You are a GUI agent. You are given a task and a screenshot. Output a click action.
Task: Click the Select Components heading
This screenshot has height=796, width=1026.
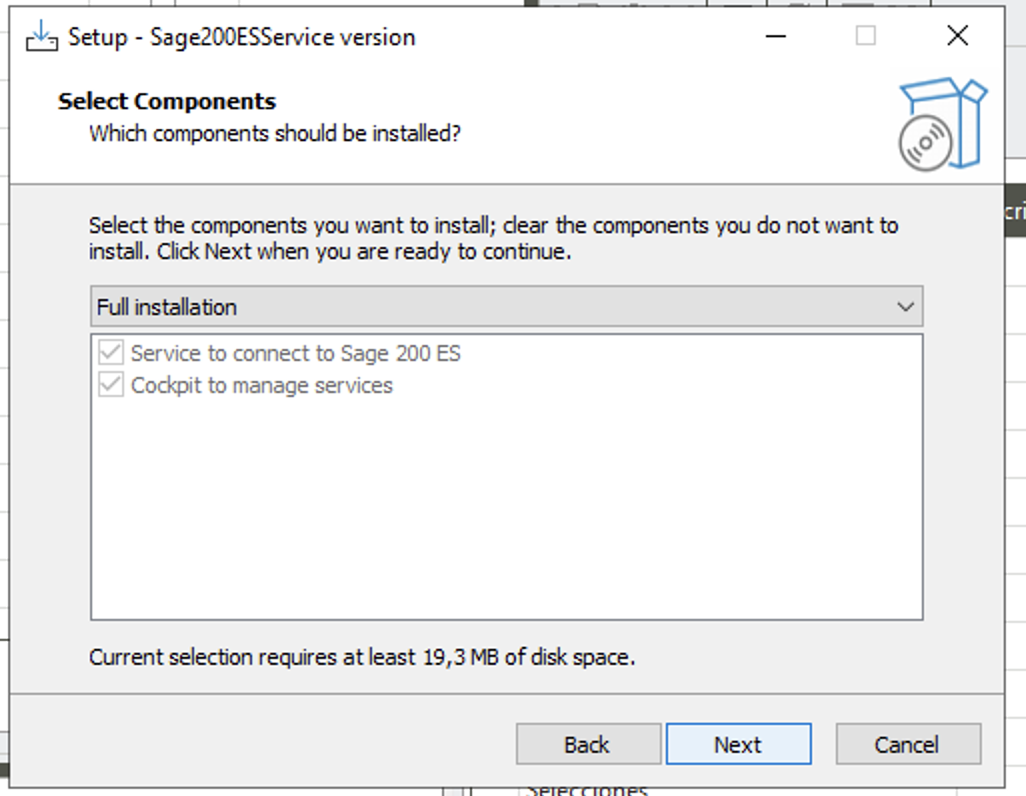167,101
